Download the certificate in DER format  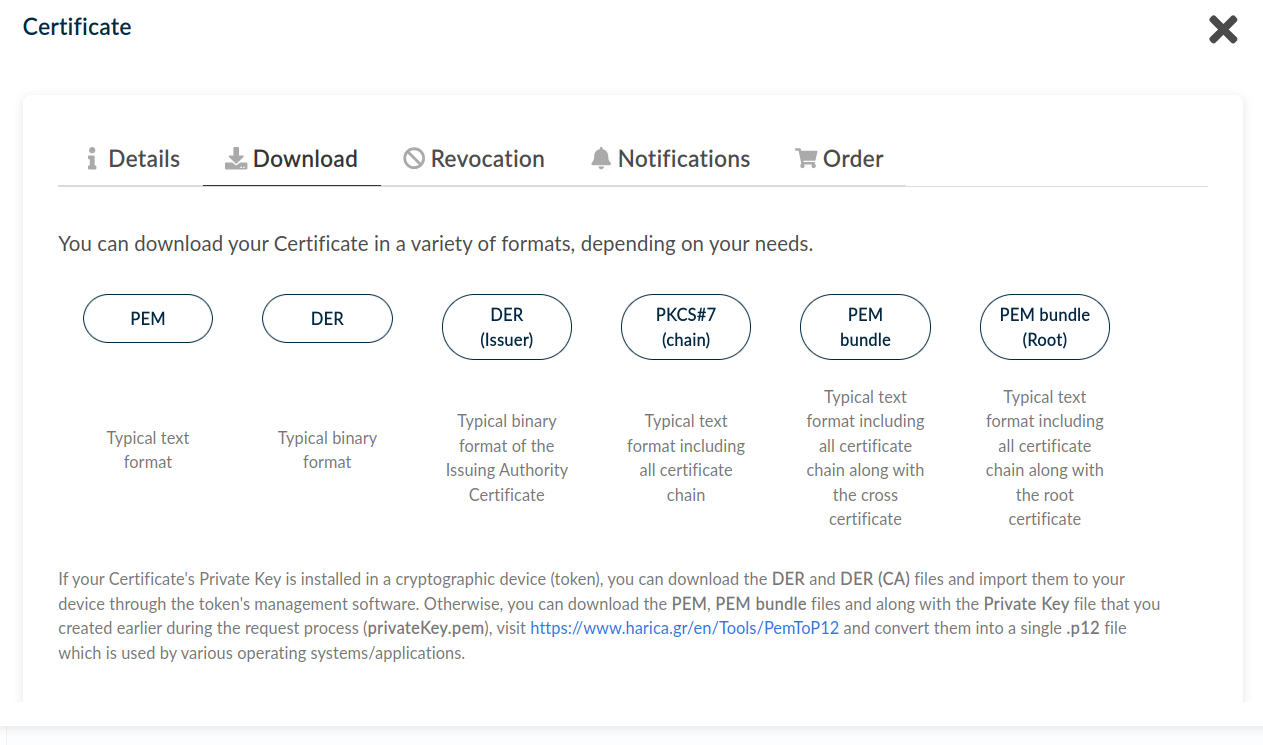(x=327, y=318)
